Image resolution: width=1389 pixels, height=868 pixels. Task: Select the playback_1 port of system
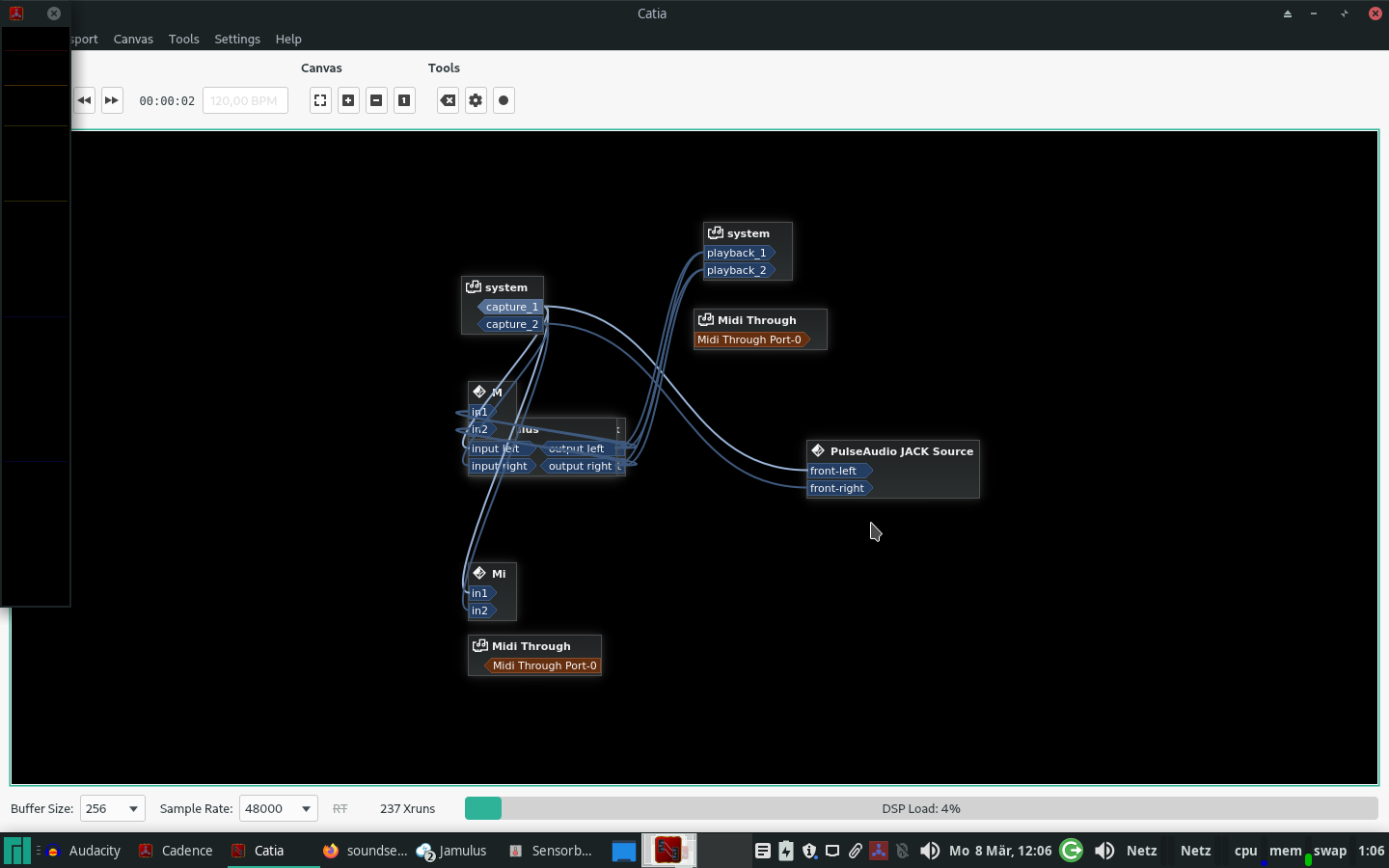coord(736,252)
